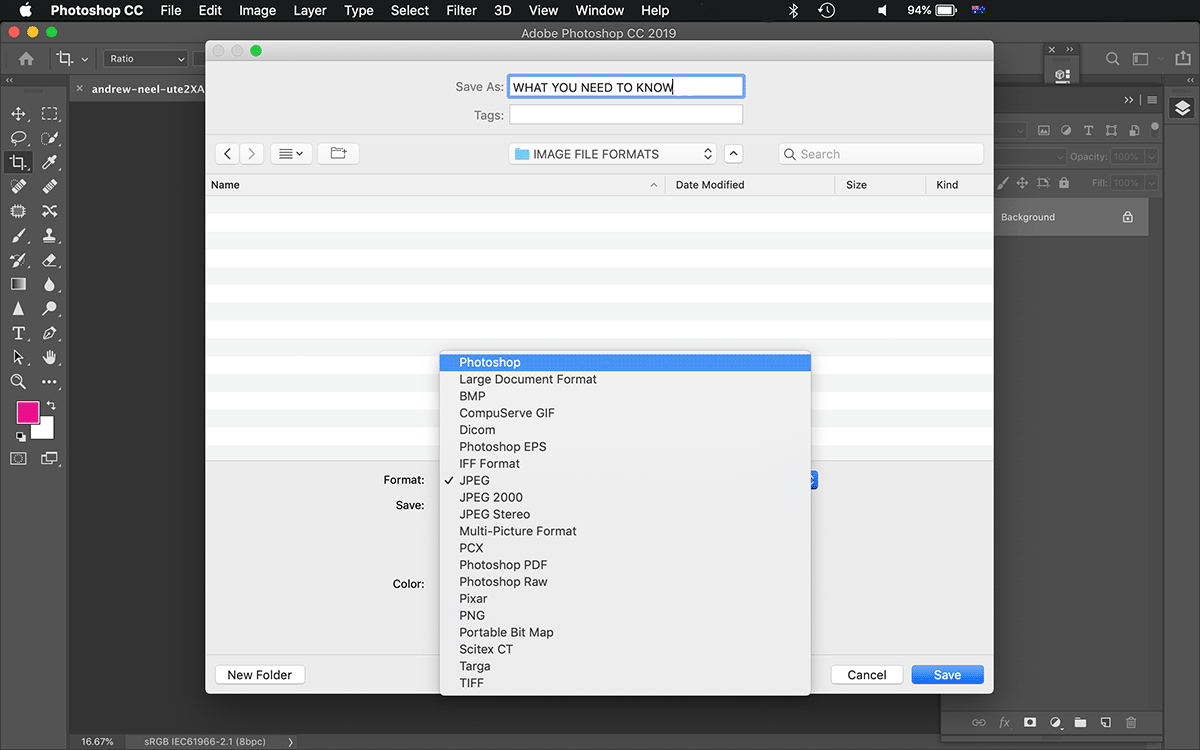The height and width of the screenshot is (750, 1200).
Task: Select the Content-Aware Move shuffle-arrows tool
Action: click(x=50, y=211)
